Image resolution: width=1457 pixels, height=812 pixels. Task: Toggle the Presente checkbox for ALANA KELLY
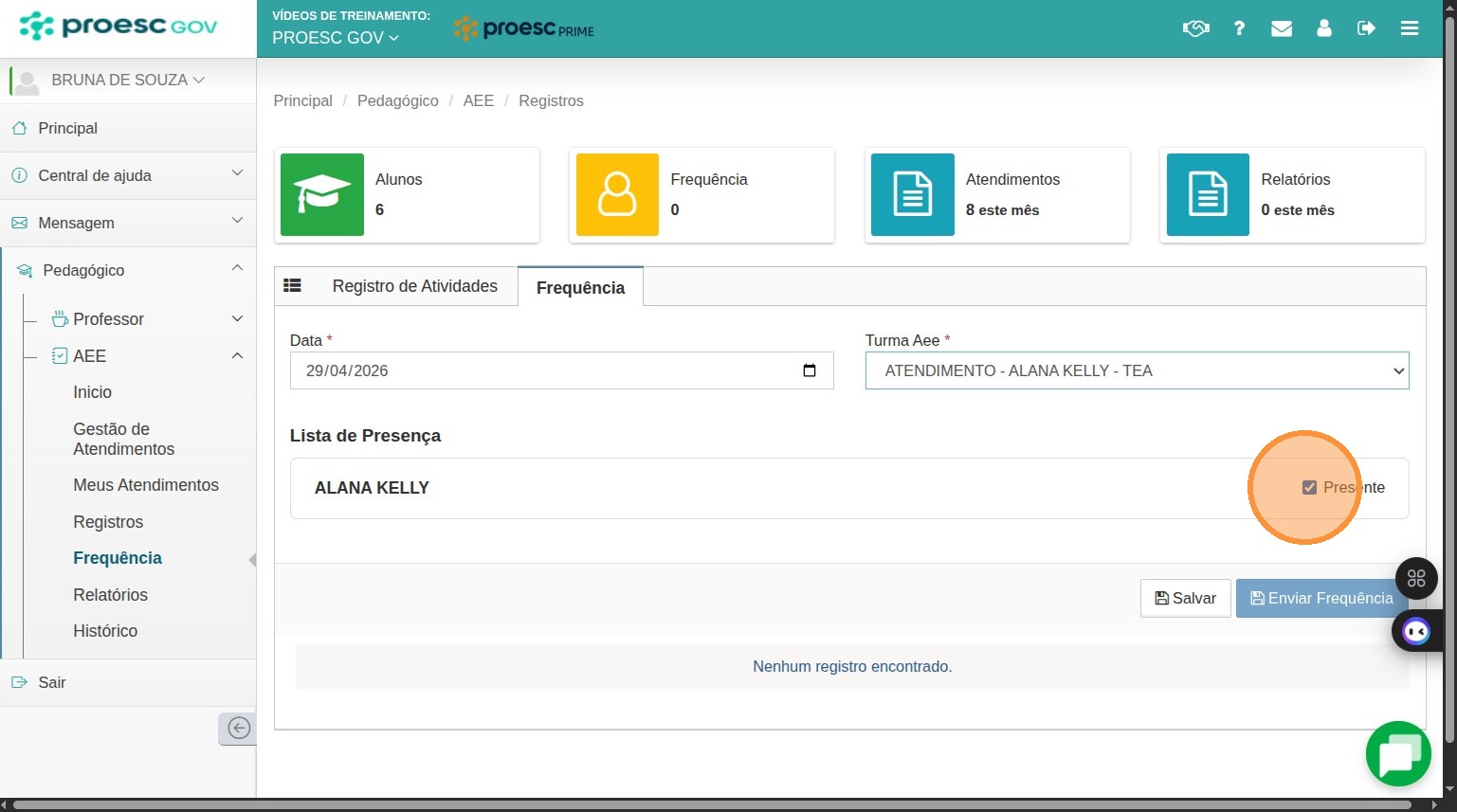(1309, 487)
